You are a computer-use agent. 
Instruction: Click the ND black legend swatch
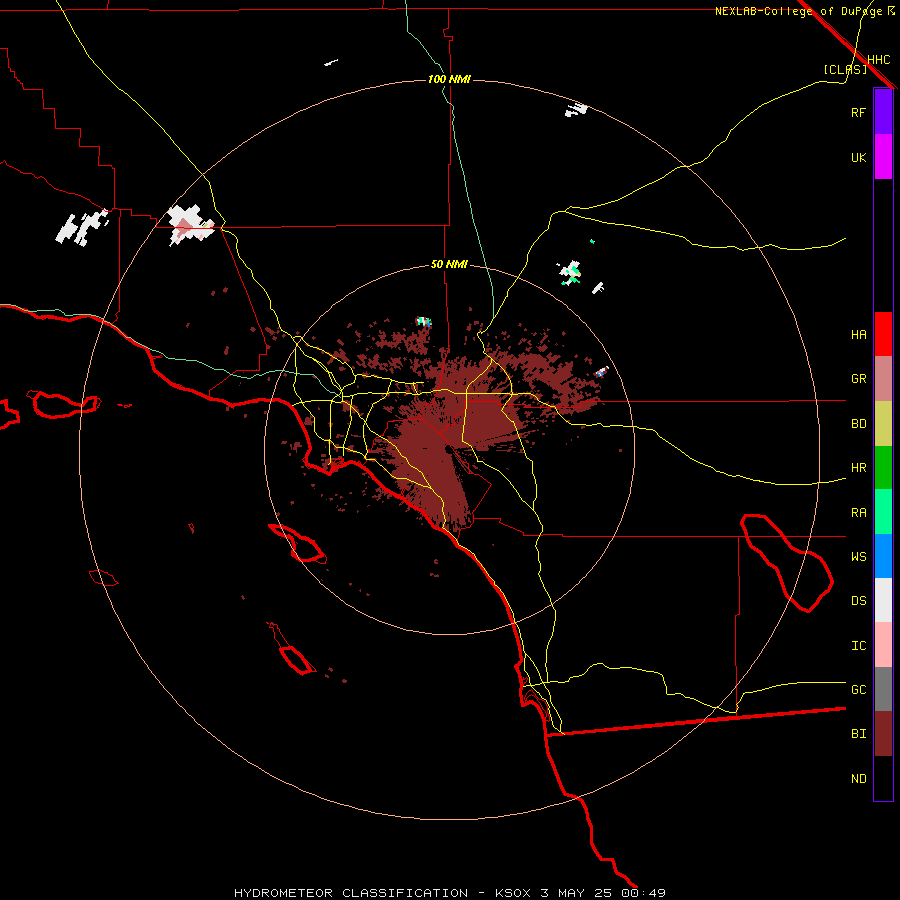coord(883,778)
